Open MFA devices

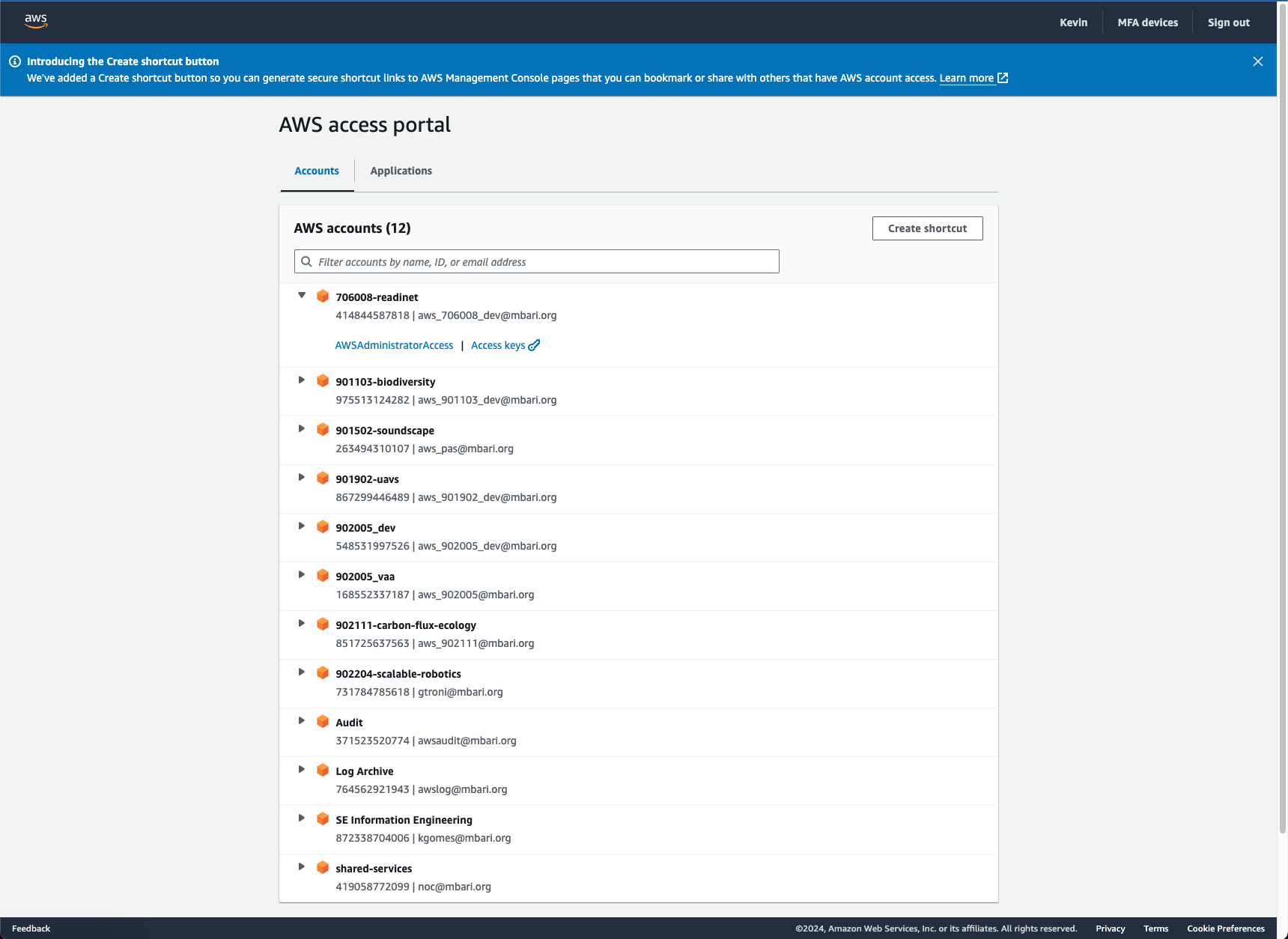click(1147, 22)
